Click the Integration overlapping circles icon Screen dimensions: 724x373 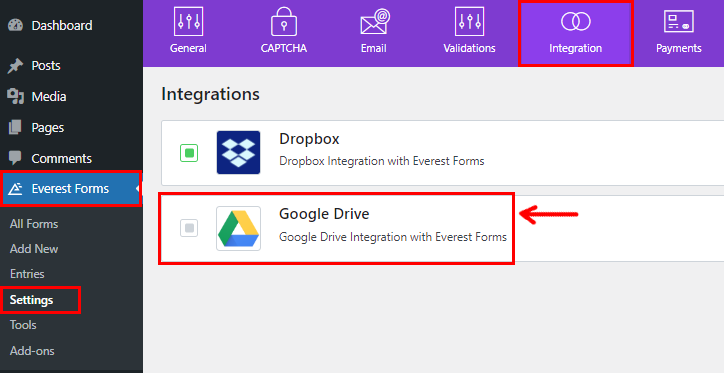576,21
